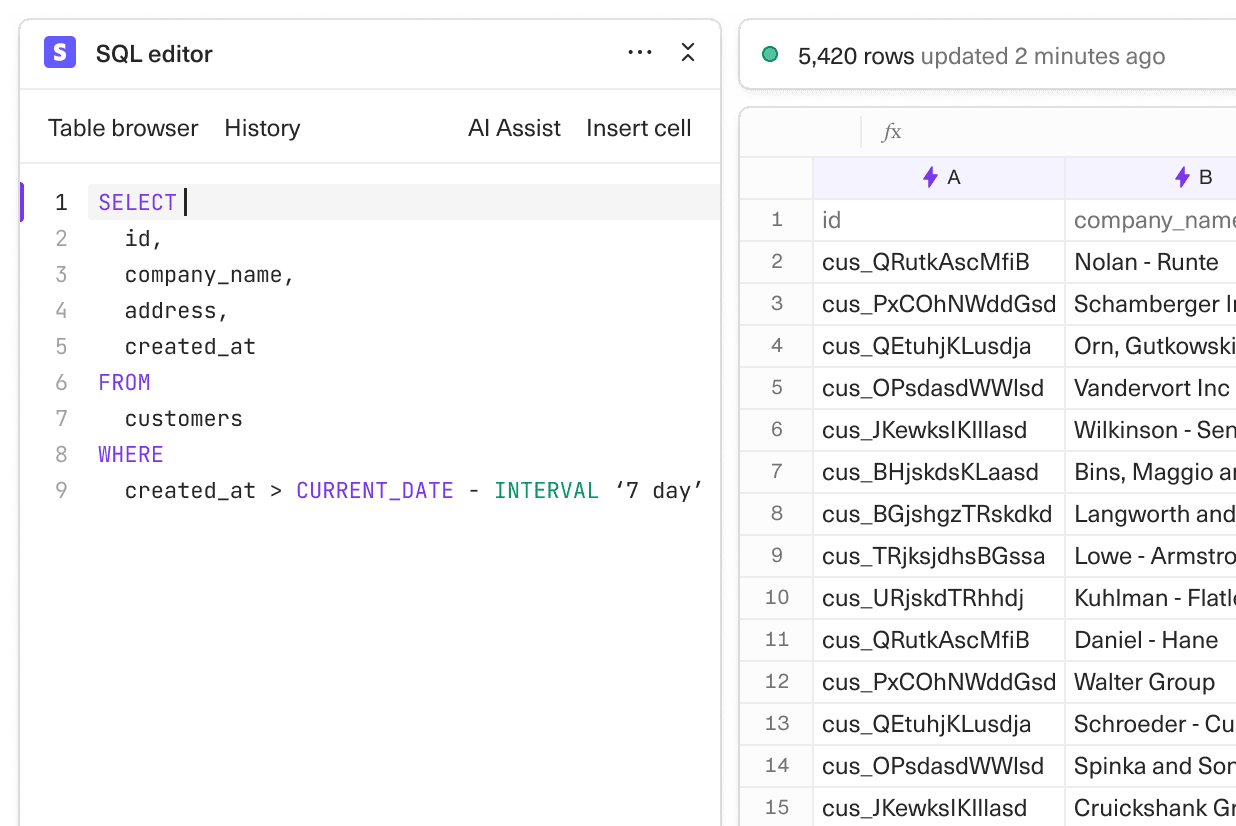Switch to the History tab

tap(262, 128)
